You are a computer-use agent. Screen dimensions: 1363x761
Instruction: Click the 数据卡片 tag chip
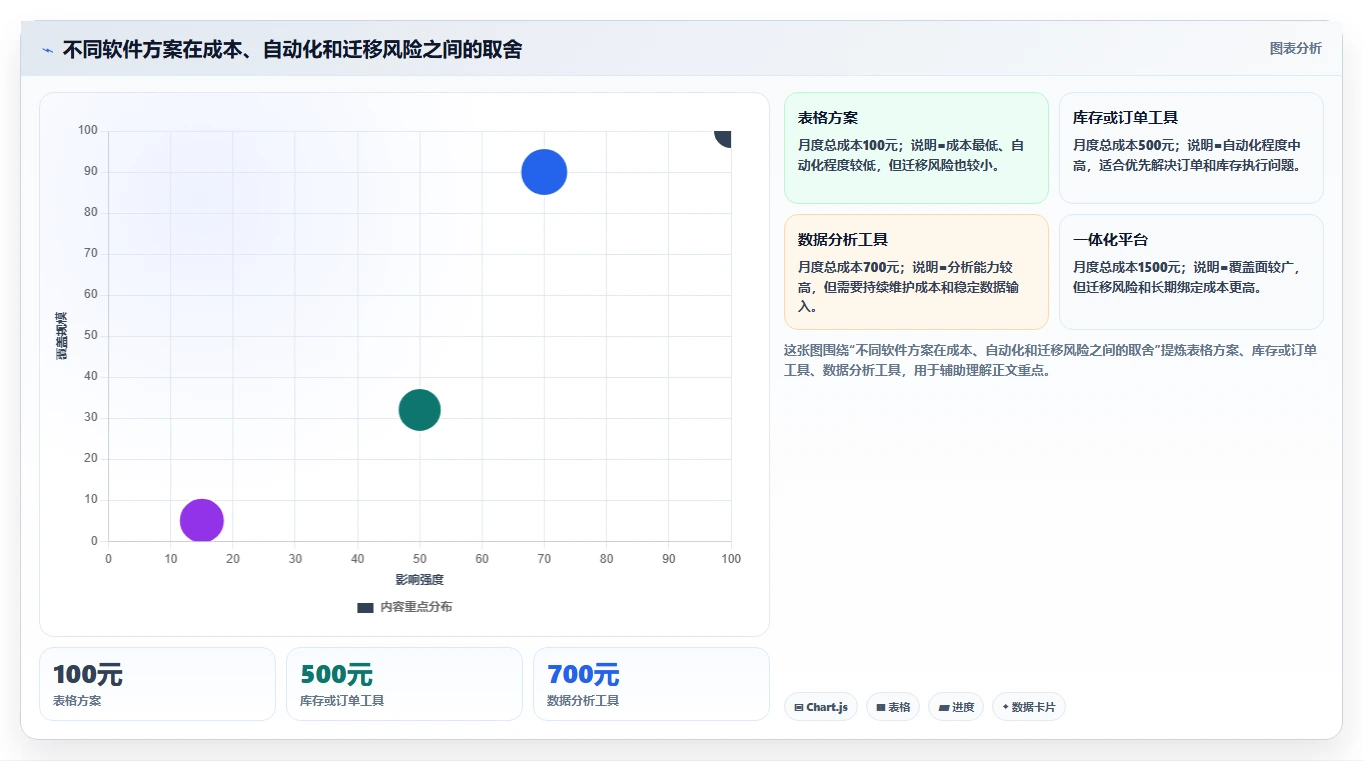(x=1029, y=707)
